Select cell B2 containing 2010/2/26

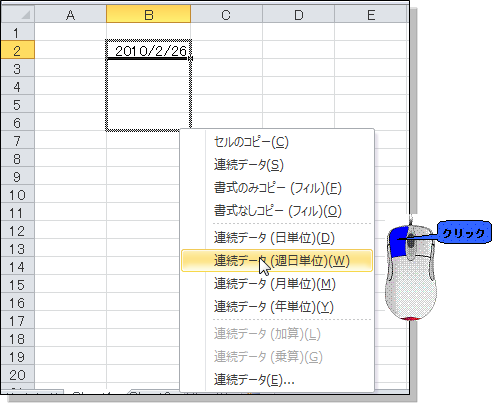149,50
